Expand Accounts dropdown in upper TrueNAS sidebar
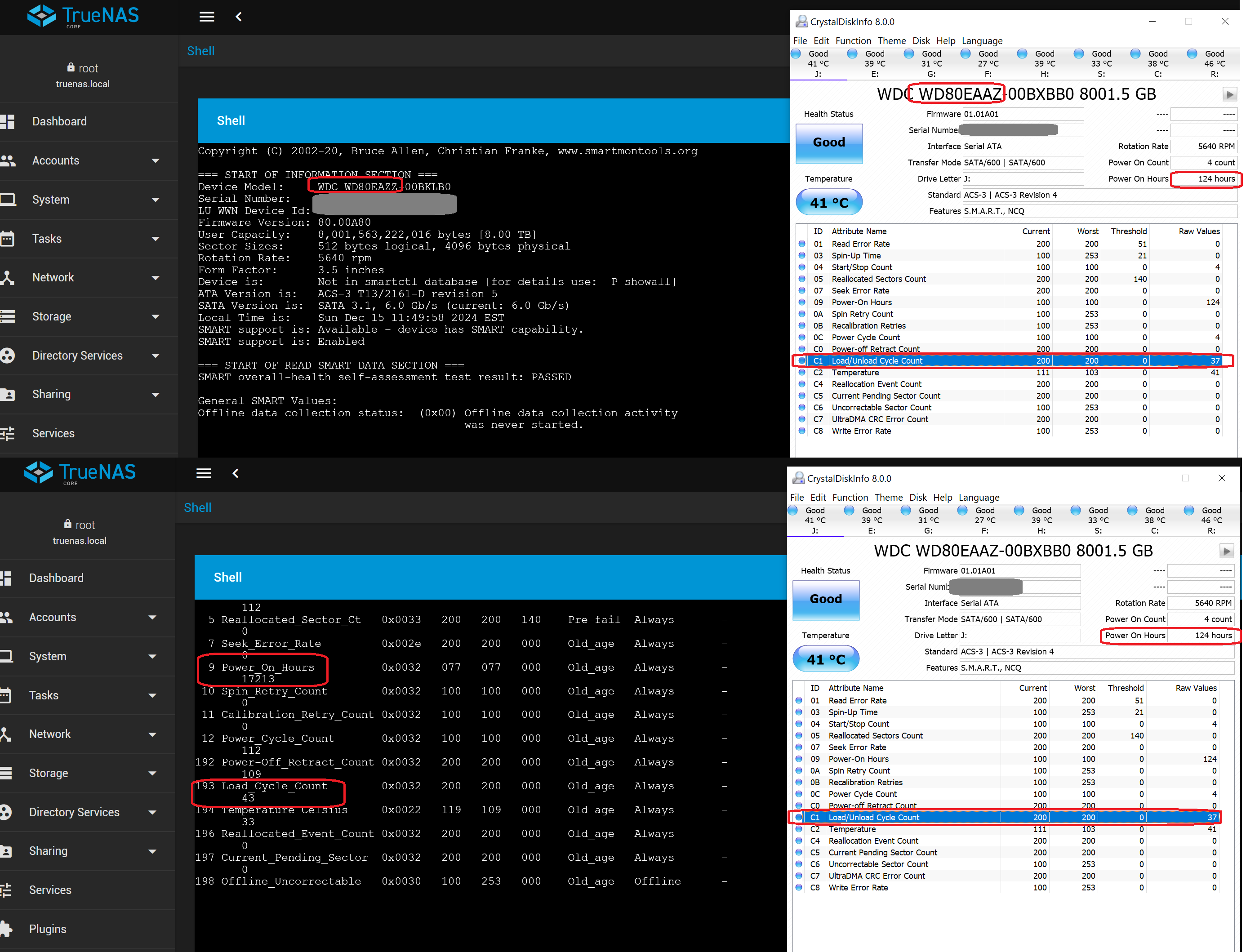This screenshot has width=1246, height=952. coord(156,161)
